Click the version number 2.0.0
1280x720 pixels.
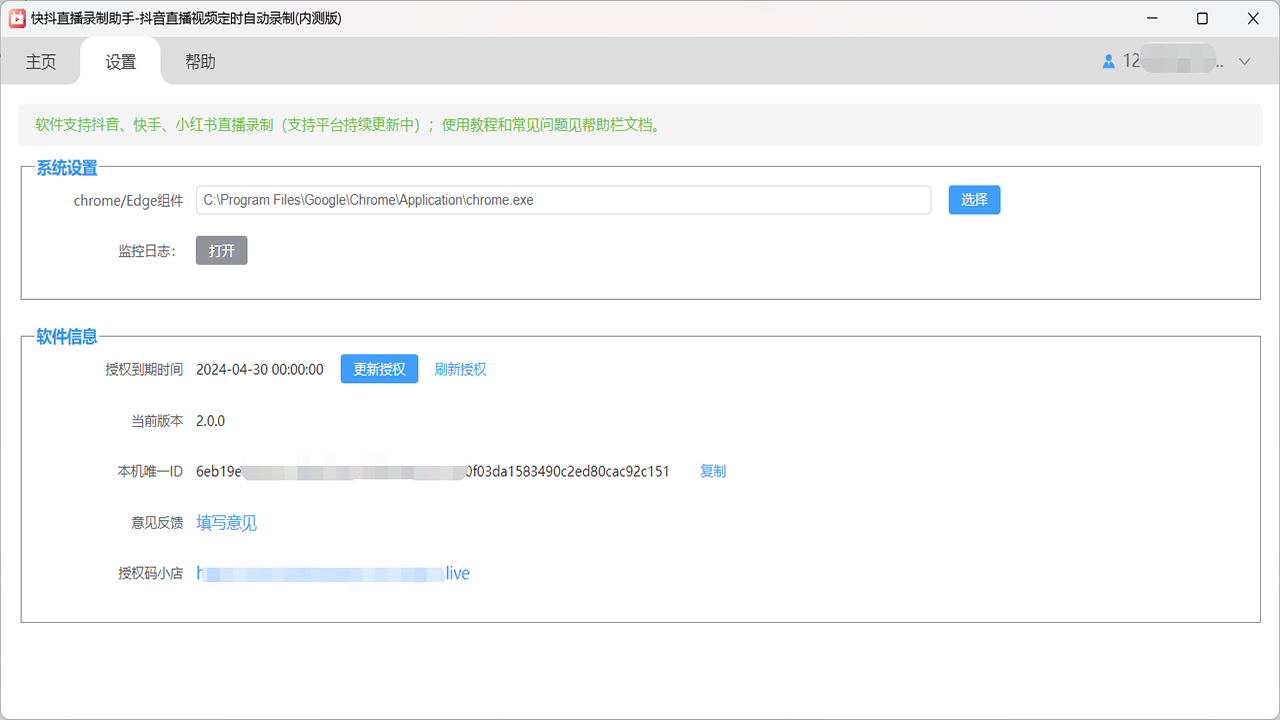[x=210, y=421]
